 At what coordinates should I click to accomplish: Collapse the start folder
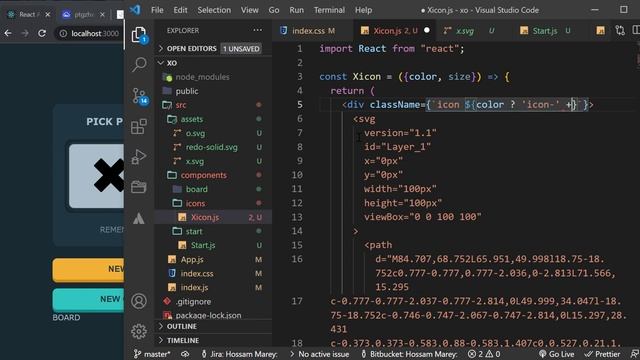tap(213, 231)
